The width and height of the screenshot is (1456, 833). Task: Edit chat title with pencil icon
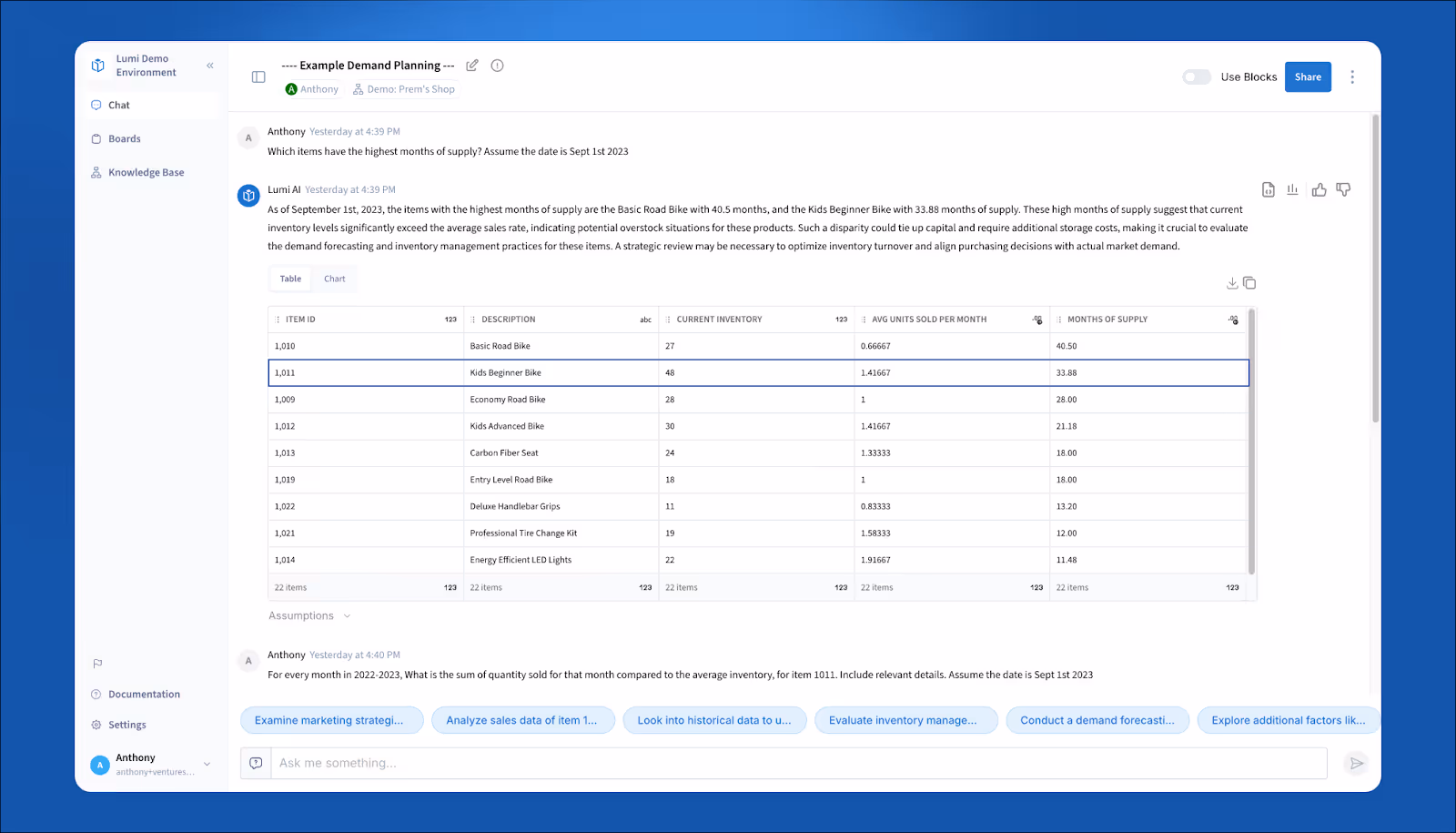pos(472,66)
